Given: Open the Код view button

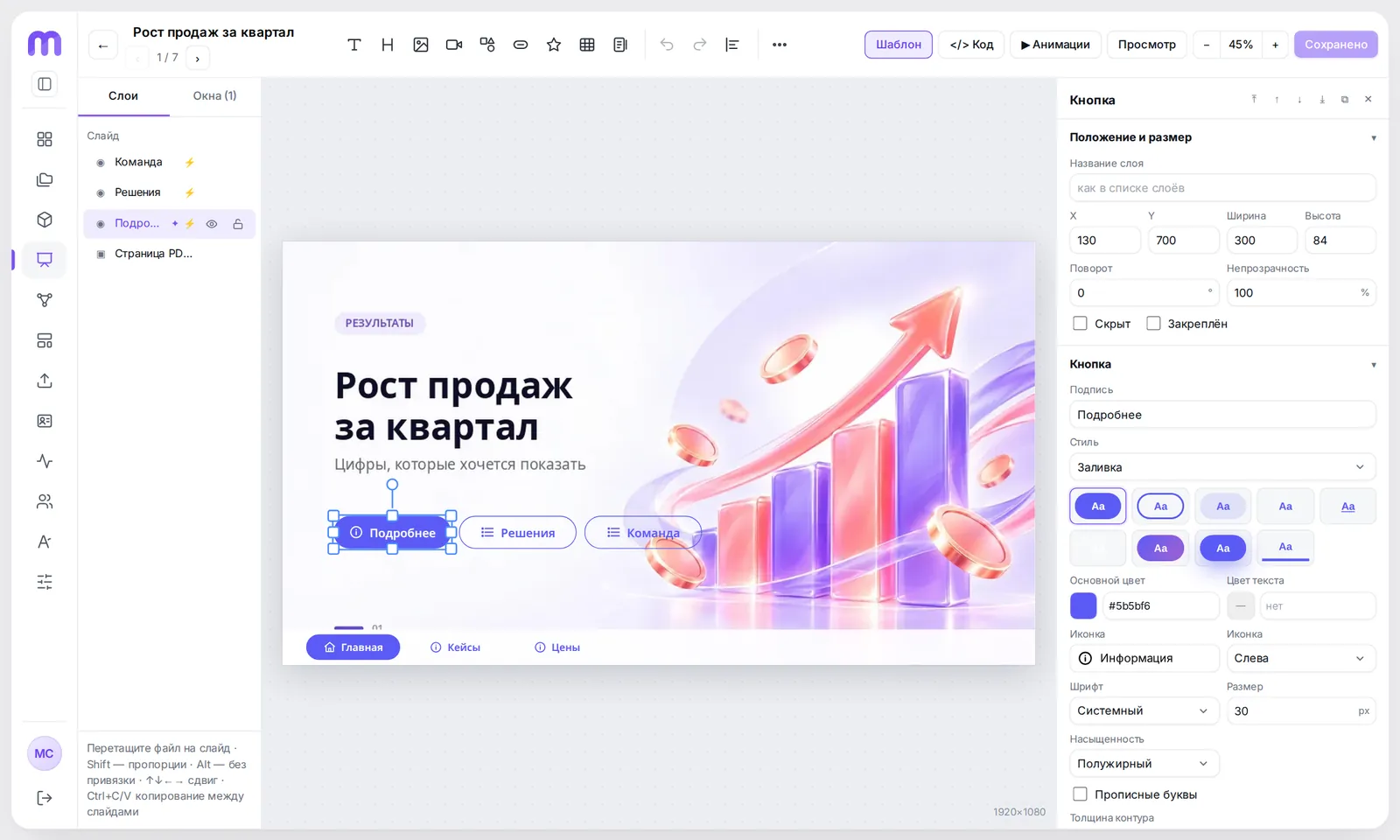Looking at the screenshot, I should coord(971,45).
